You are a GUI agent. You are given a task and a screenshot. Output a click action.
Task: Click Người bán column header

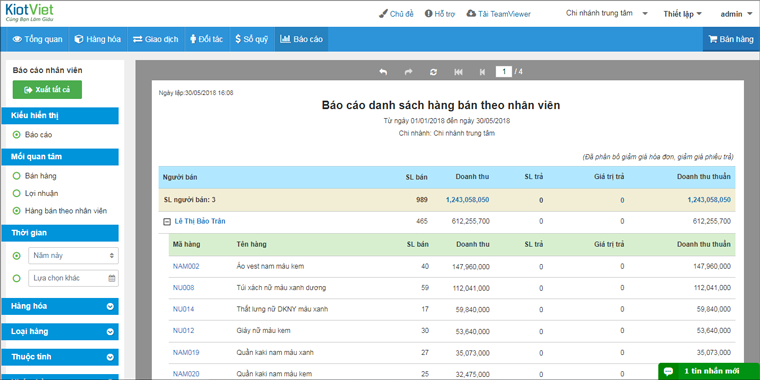pyautogui.click(x=180, y=177)
